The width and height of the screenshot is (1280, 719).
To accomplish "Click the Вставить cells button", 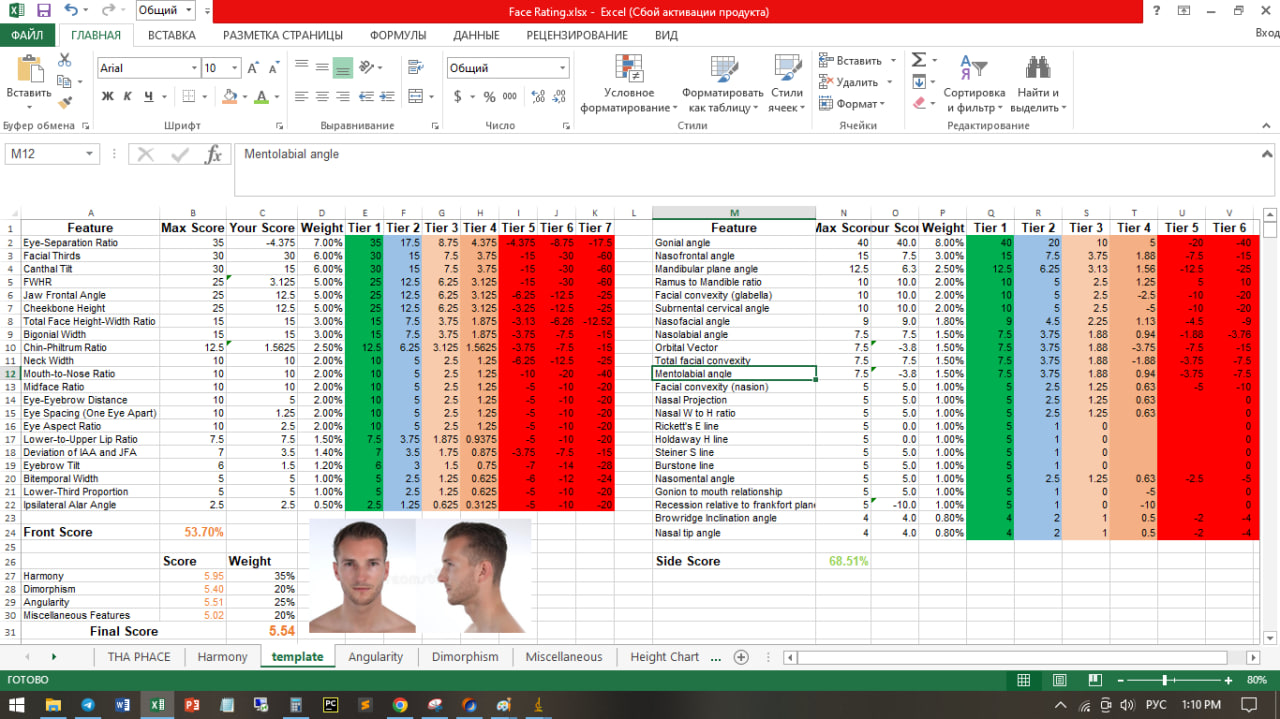I will [x=850, y=60].
